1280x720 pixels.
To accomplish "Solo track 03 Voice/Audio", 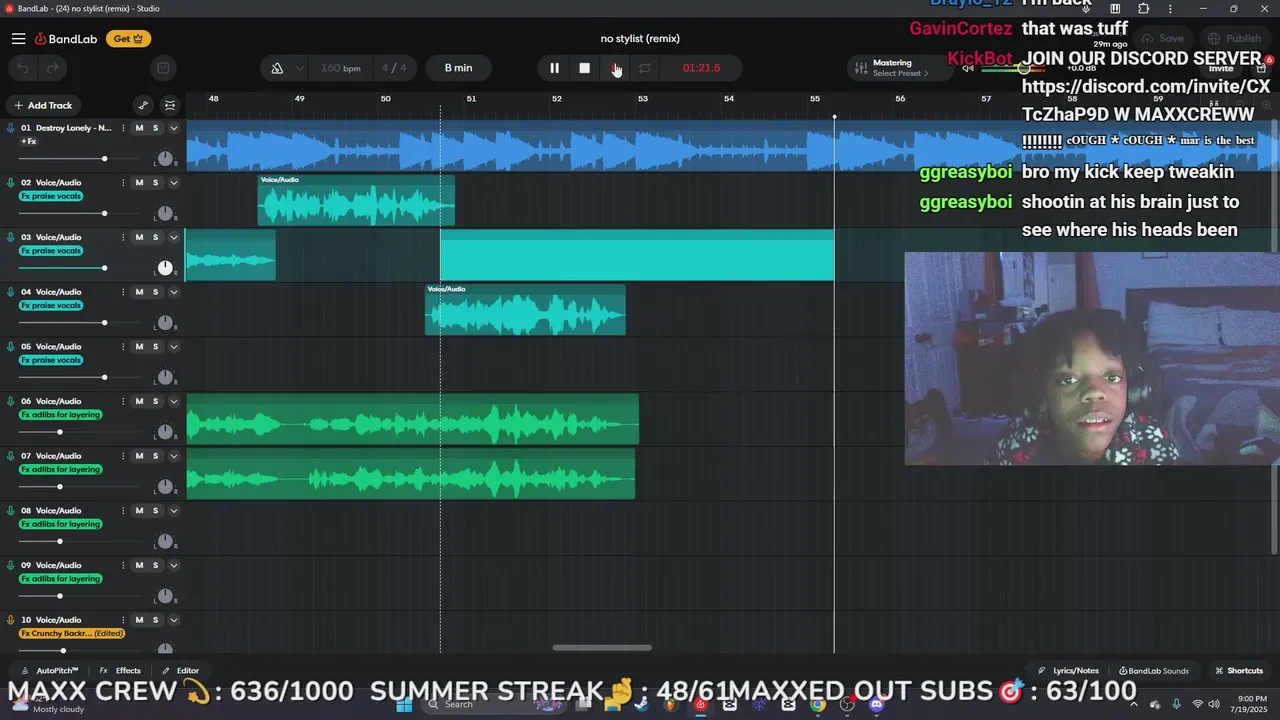I will pyautogui.click(x=155, y=237).
